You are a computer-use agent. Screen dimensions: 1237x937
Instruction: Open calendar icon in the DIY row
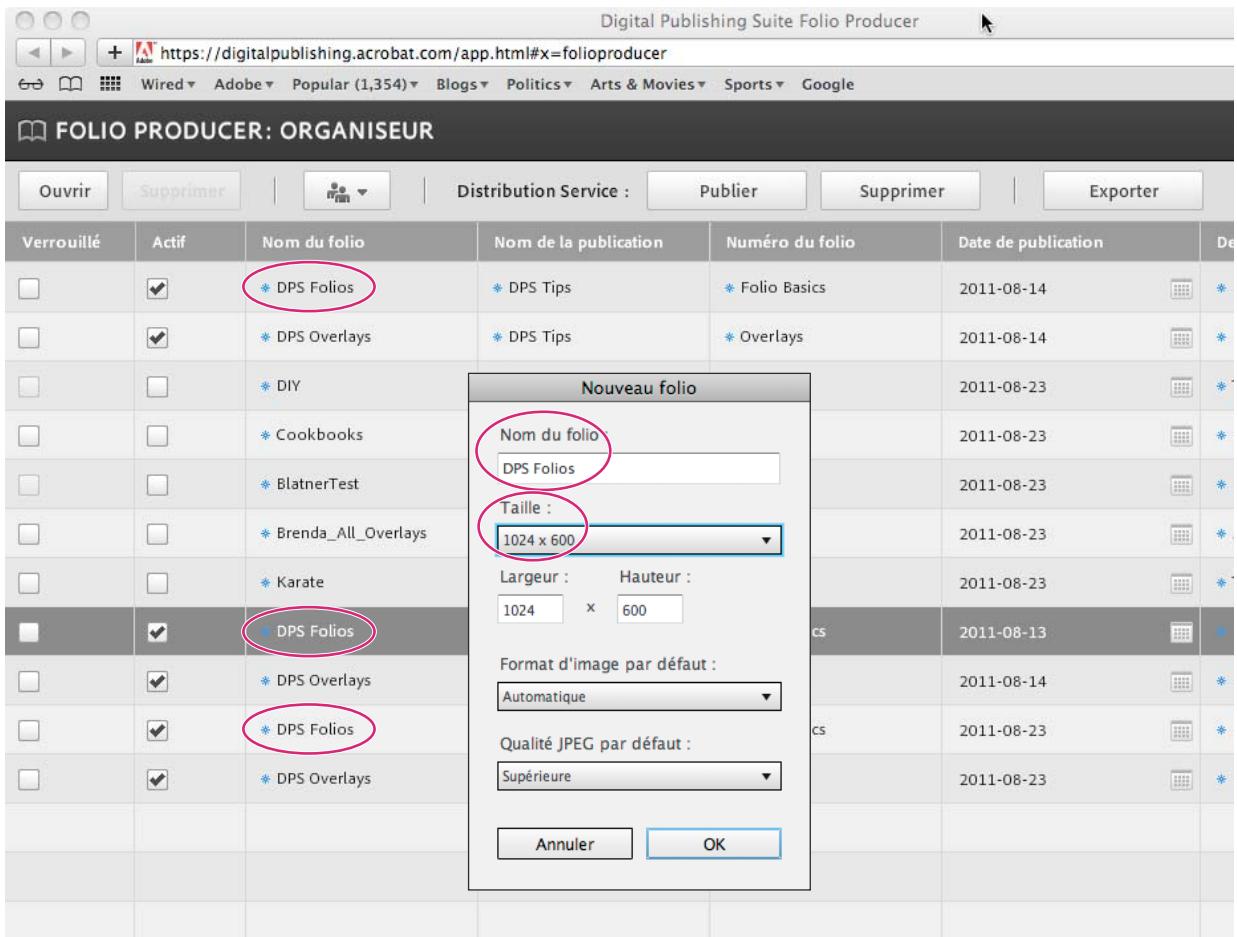pyautogui.click(x=1180, y=387)
